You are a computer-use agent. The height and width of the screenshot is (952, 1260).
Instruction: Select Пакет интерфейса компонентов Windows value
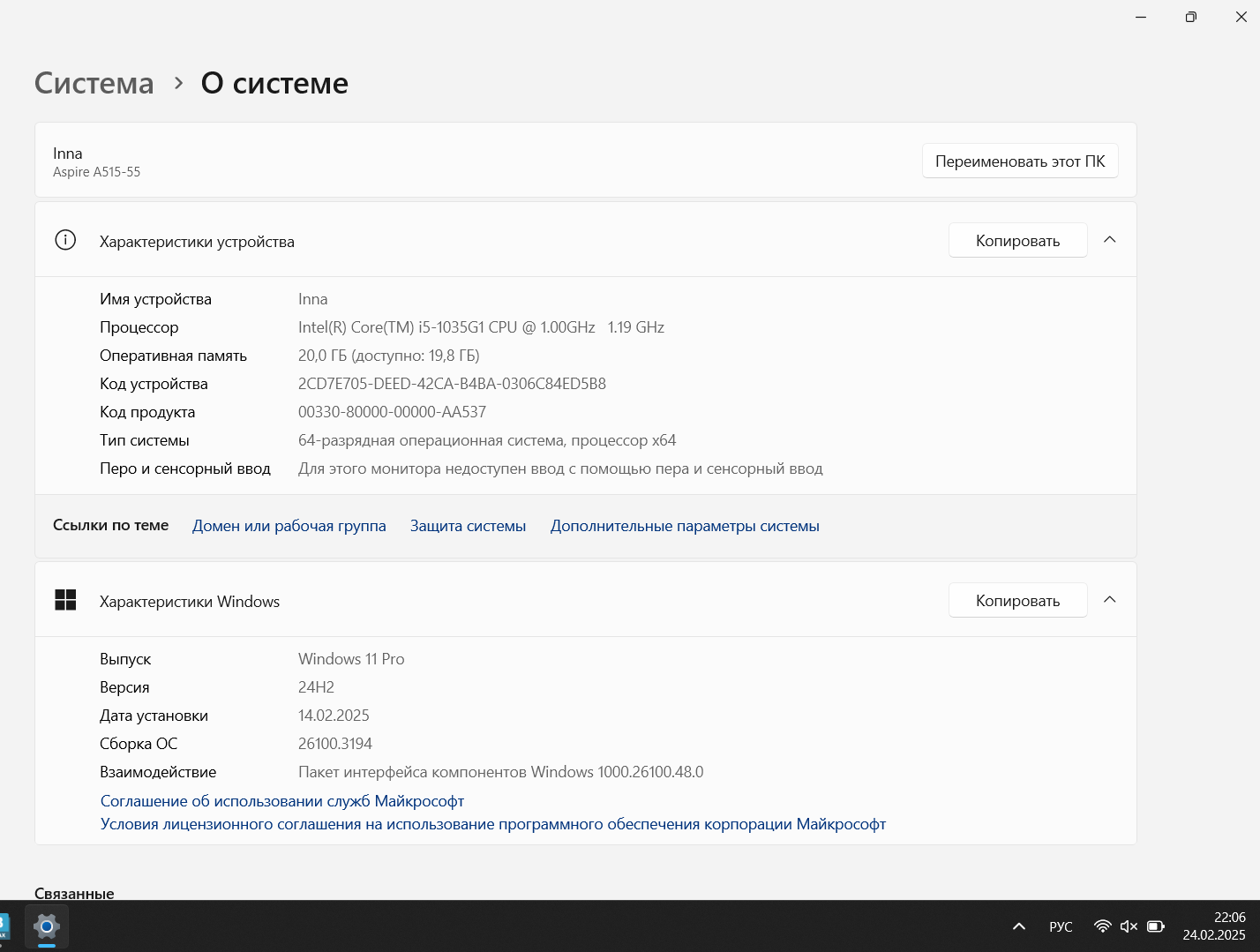500,772
